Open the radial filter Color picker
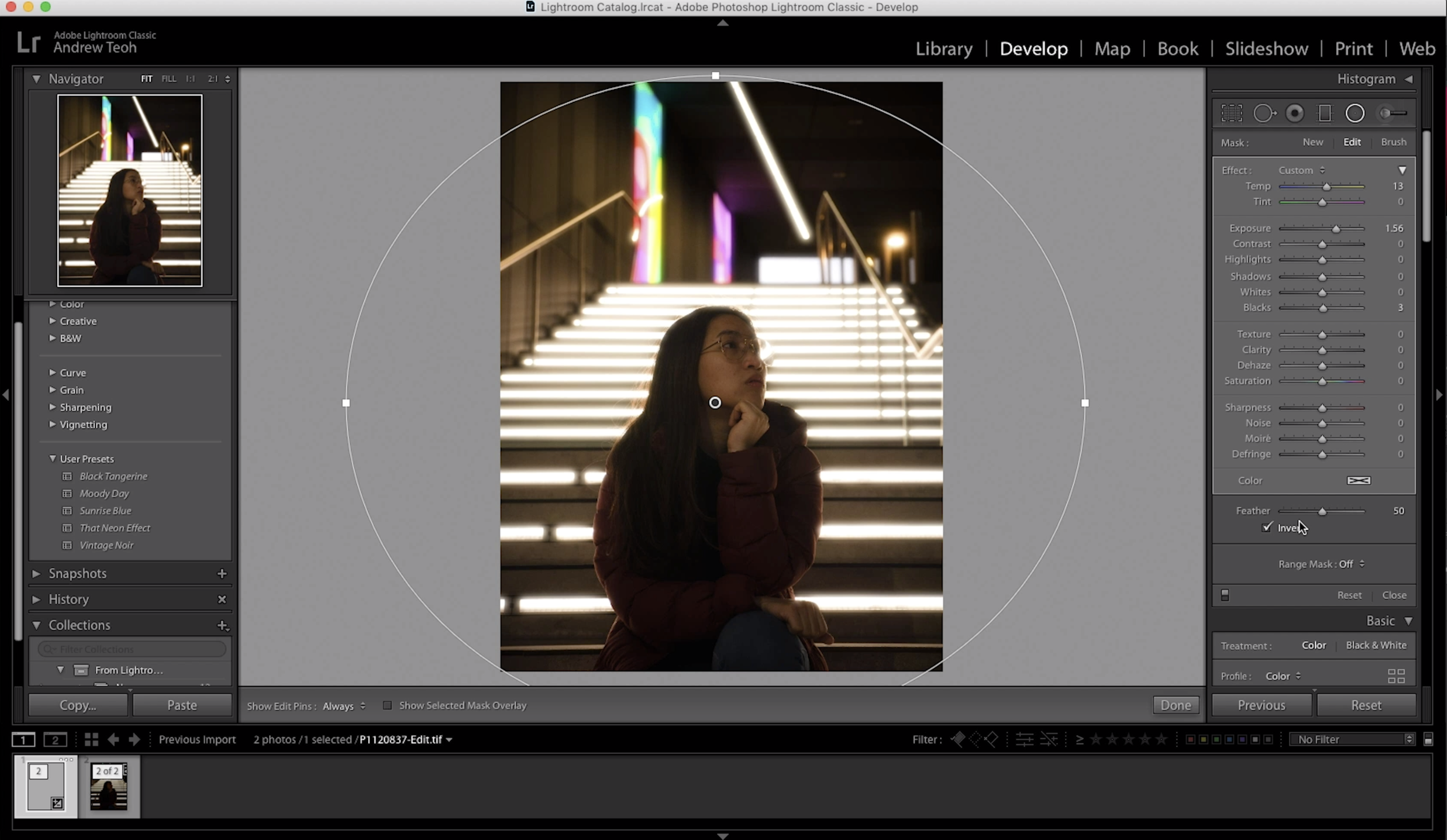 point(1360,480)
